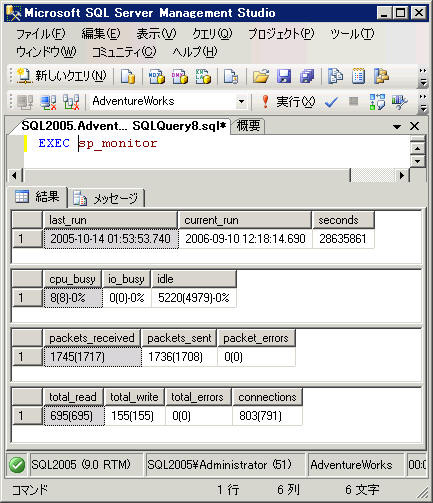Screen dimensions: 433x503
Task: Click the SQL2005 (9.0 RTM) status entry
Action: pyautogui.click(x=86, y=465)
